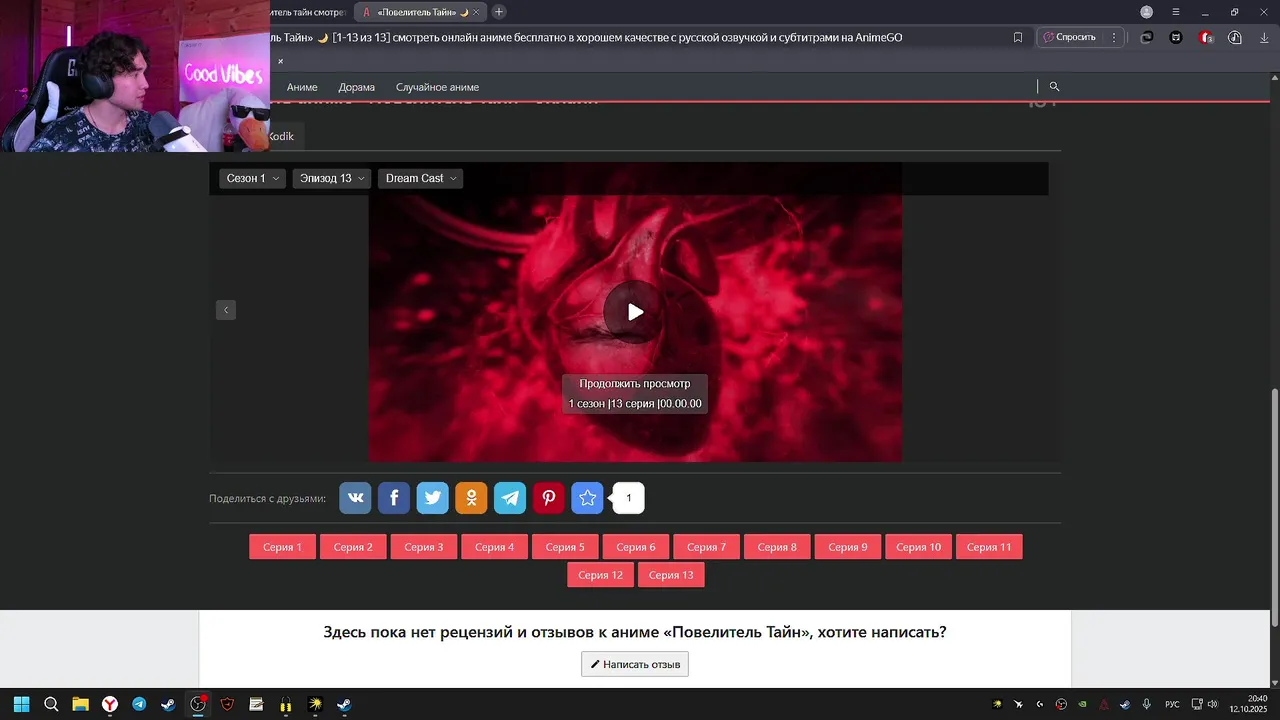Select the Kodik player tab
The width and height of the screenshot is (1280, 720).
click(x=281, y=136)
